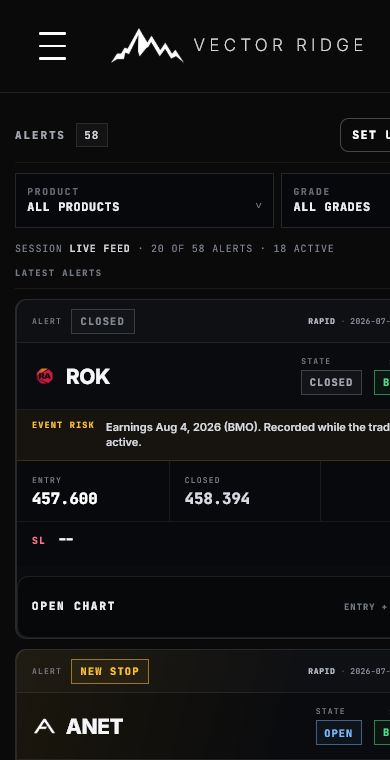
Task: Click the ROK company logo icon
Action: pyautogui.click(x=45, y=376)
